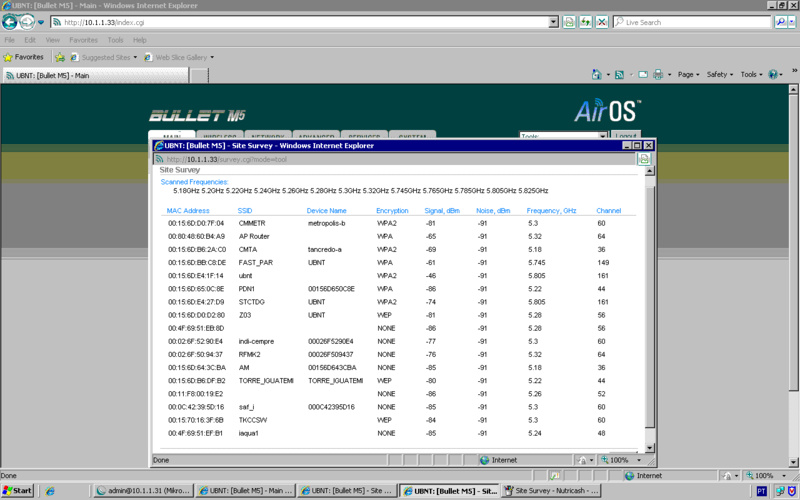
Task: Open the popup zoom level 100% dropdown
Action: pos(639,460)
